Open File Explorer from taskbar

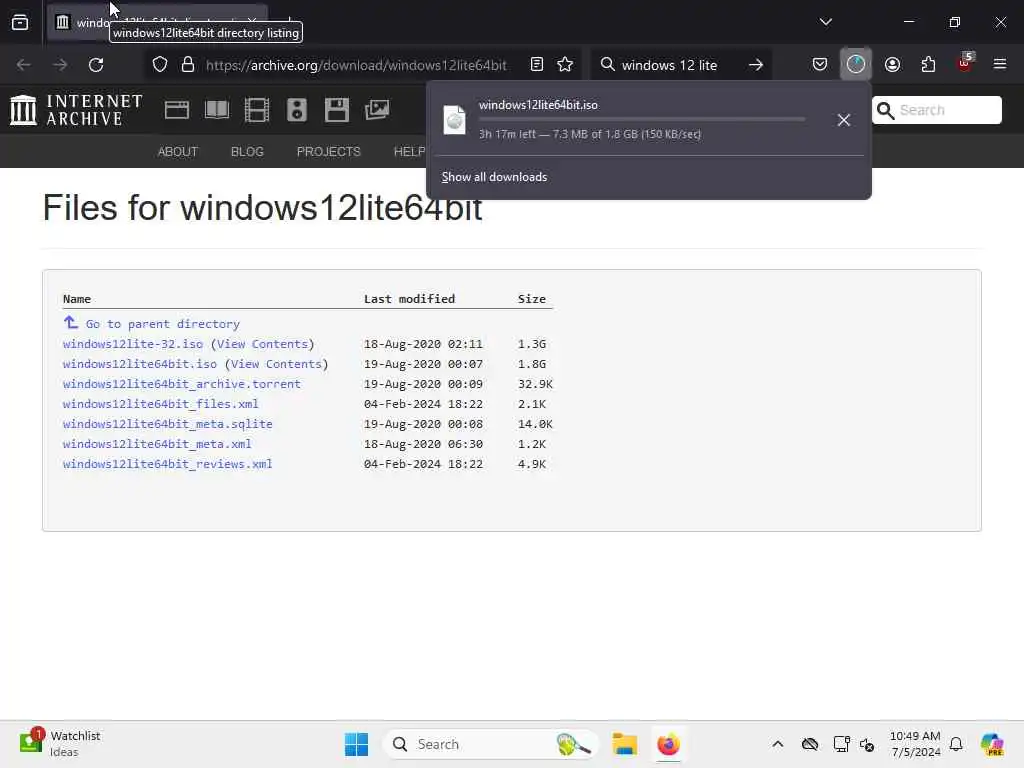624,744
